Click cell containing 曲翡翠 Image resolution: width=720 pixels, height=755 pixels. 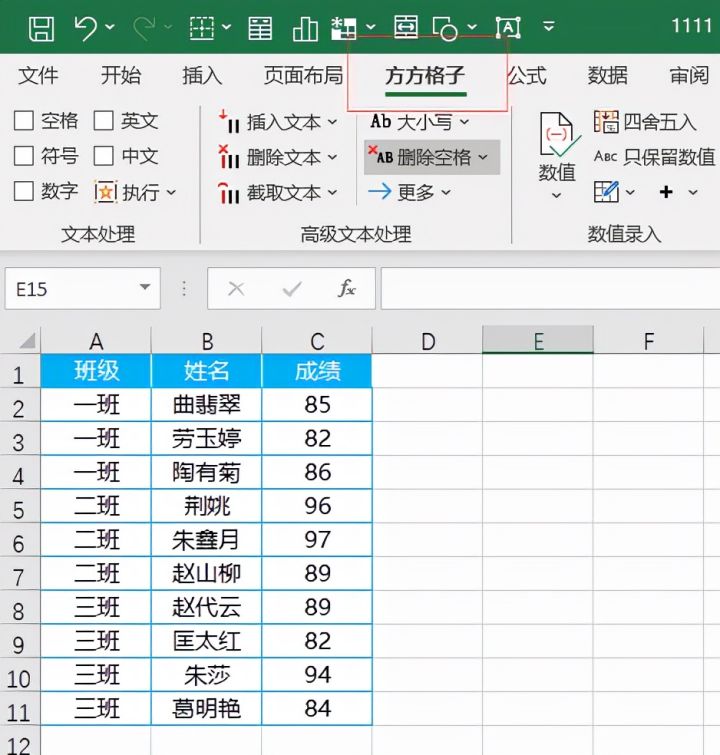point(207,405)
